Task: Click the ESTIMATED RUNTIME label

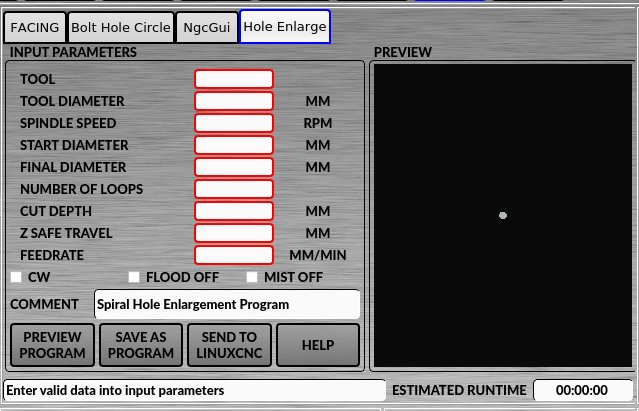Action: click(x=459, y=390)
